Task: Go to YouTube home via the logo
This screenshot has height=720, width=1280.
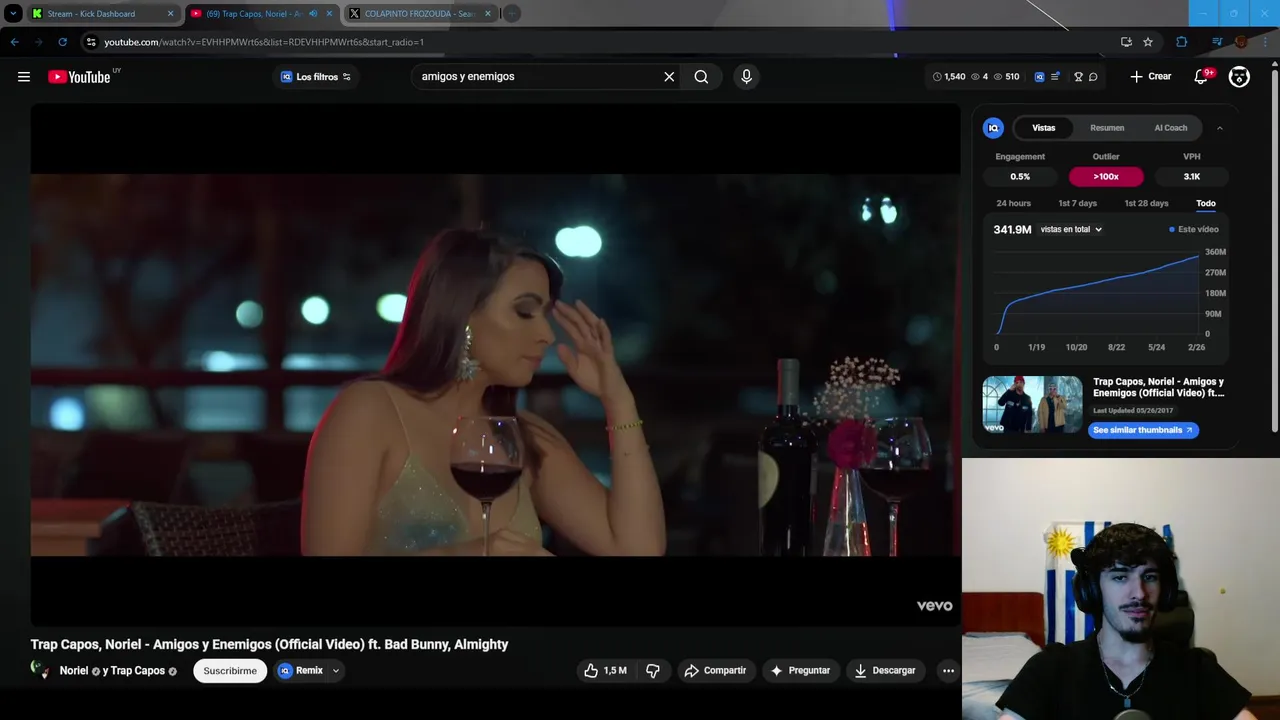Action: (79, 77)
